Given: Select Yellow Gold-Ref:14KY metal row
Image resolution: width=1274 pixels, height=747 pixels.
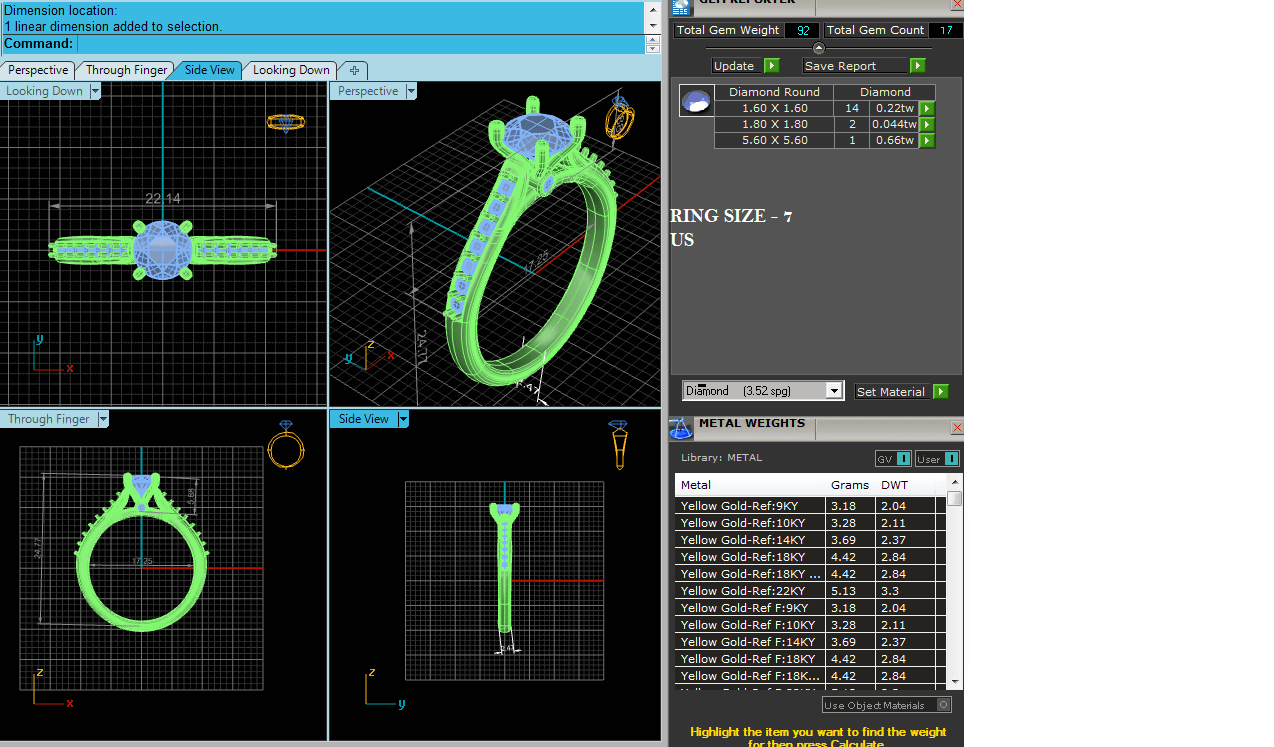Looking at the screenshot, I should (x=749, y=540).
